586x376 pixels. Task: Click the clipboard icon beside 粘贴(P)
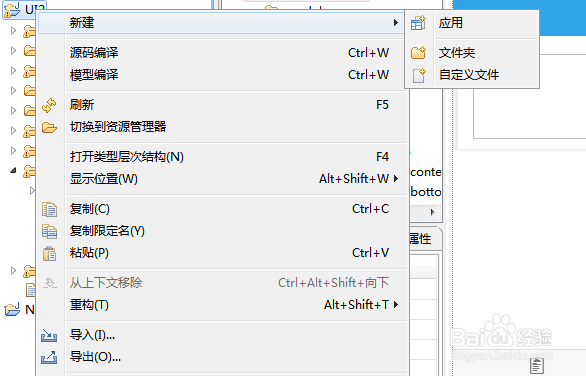[49, 253]
